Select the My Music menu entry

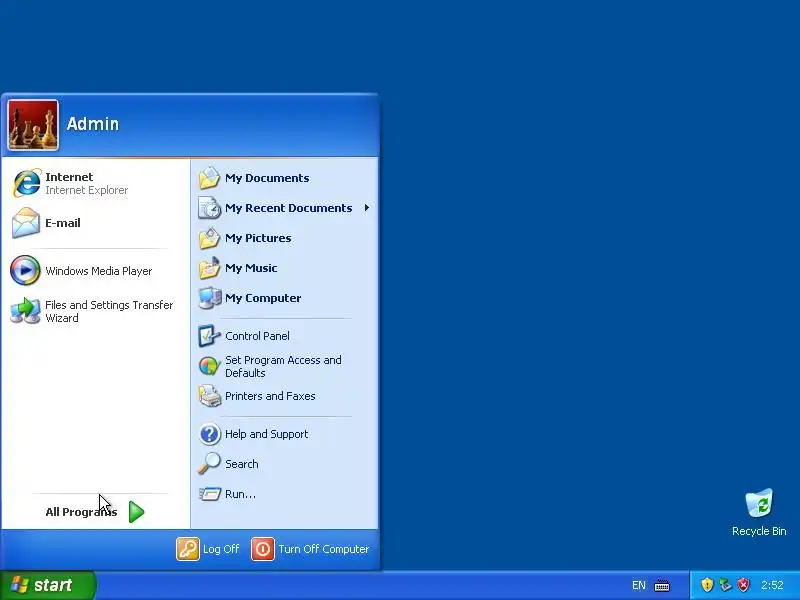[x=286, y=268]
